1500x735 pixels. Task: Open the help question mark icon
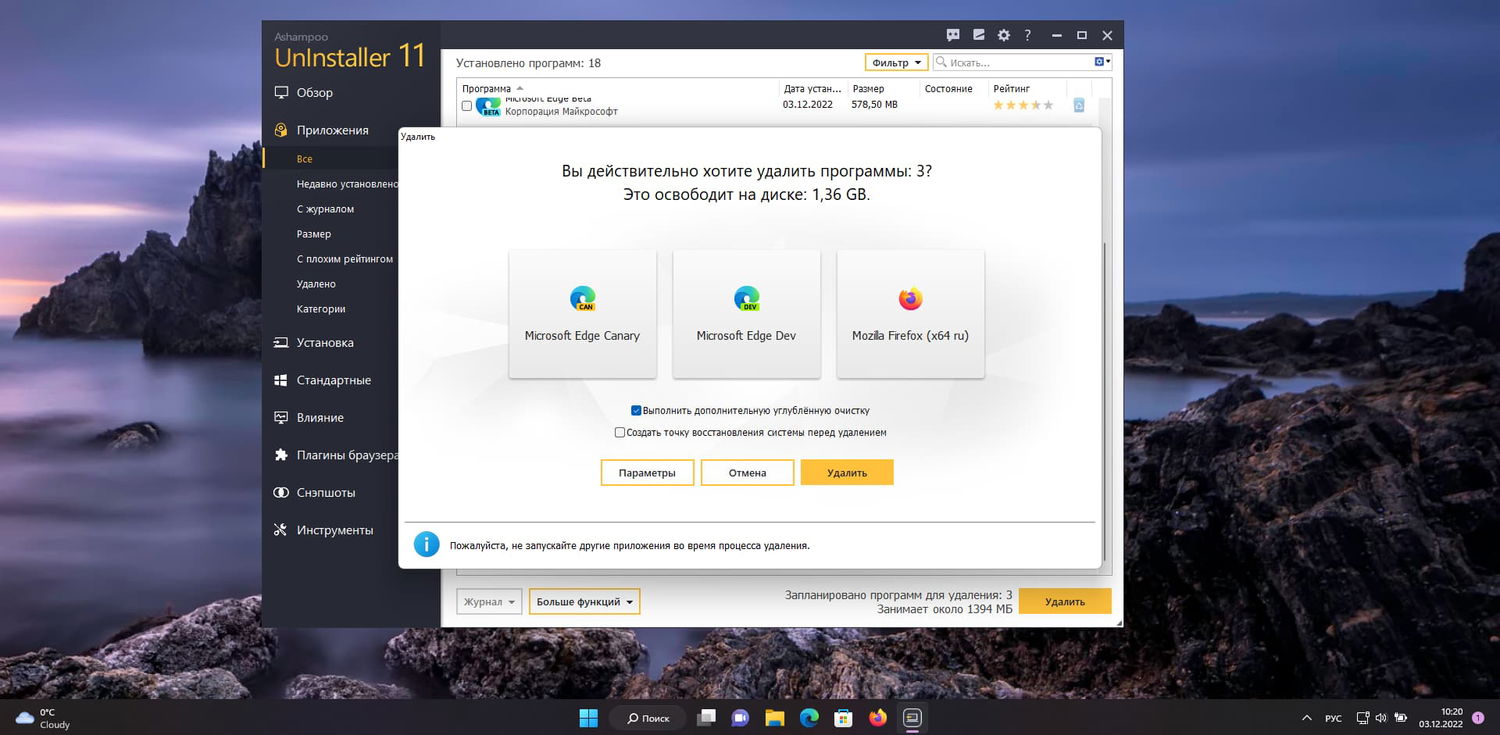point(1028,34)
